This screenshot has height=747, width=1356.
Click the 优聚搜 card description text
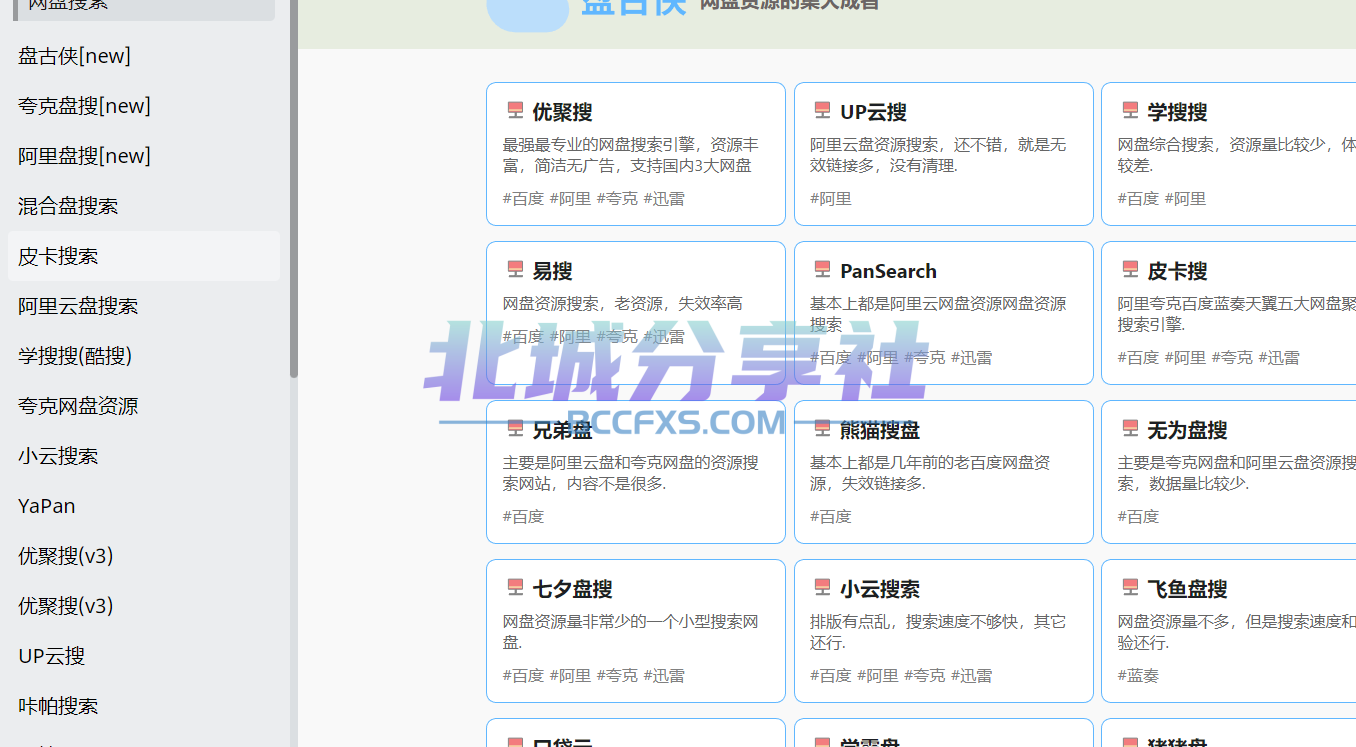click(631, 155)
